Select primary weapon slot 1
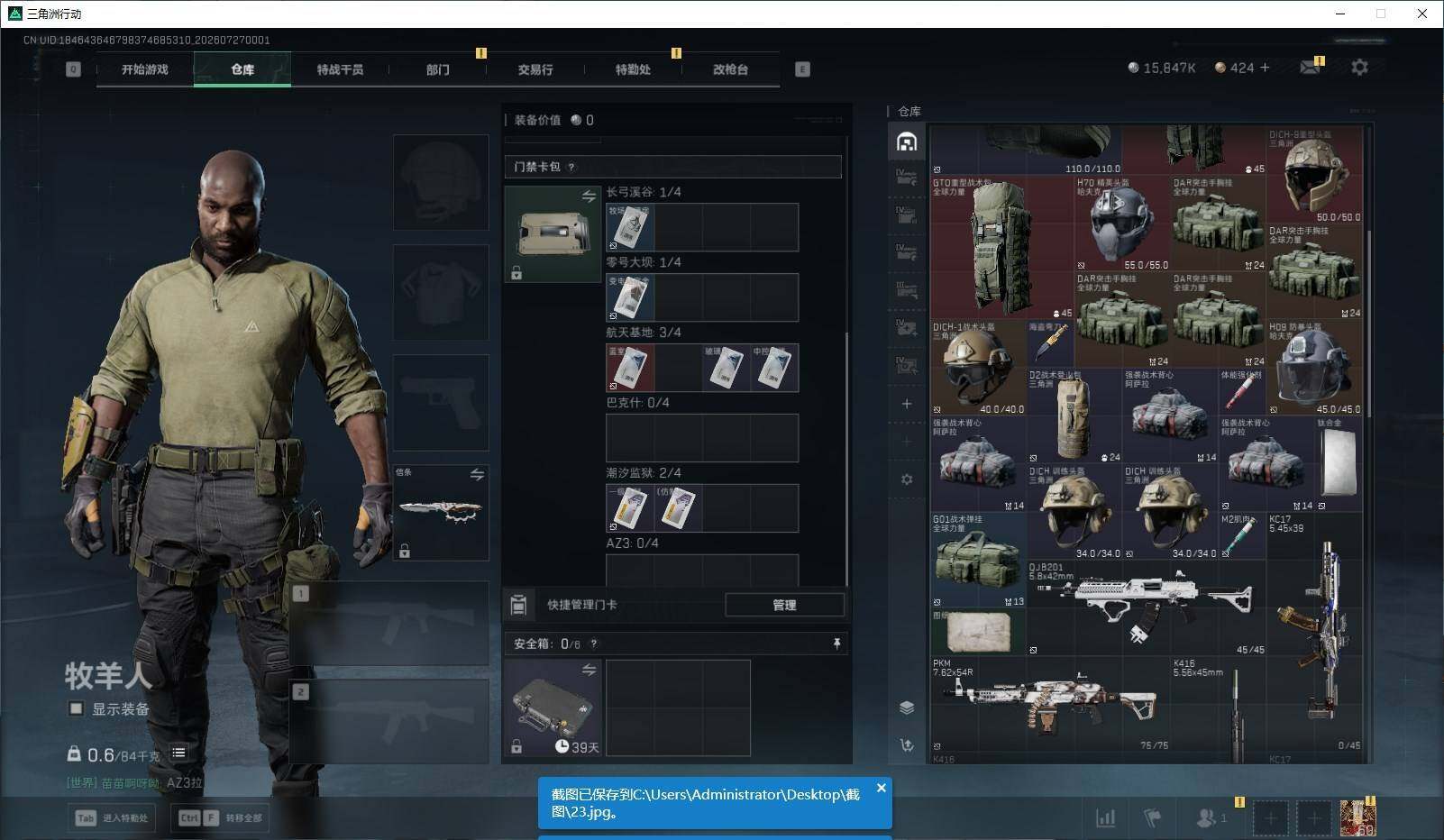The height and width of the screenshot is (840, 1444). (389, 624)
